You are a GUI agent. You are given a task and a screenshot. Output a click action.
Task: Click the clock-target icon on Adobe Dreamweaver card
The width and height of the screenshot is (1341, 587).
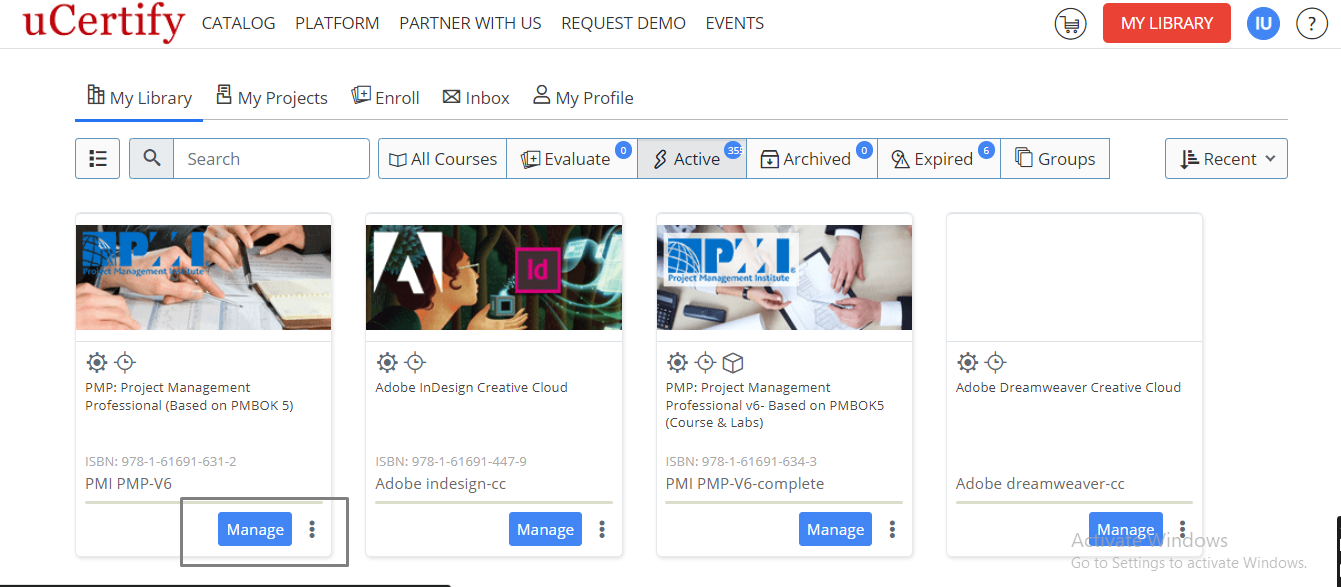click(994, 362)
